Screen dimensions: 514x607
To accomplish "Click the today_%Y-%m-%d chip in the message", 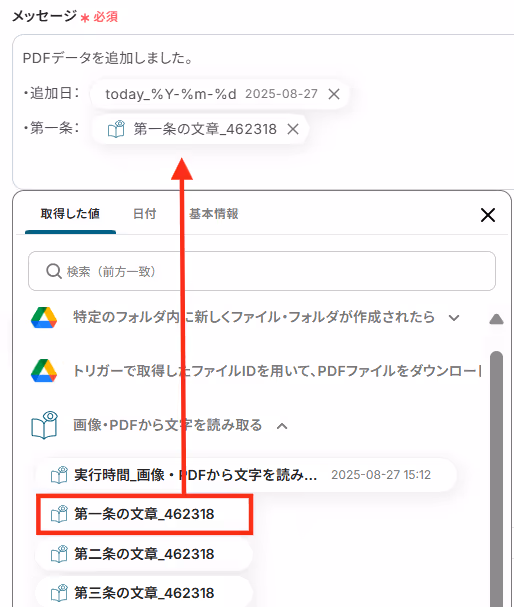I will pyautogui.click(x=221, y=94).
